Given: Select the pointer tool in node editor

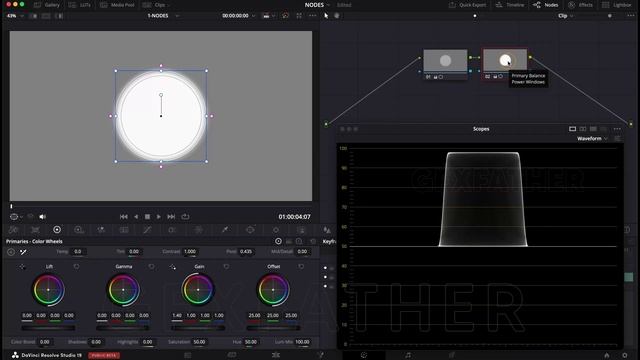Looking at the screenshot, I should click(x=326, y=16).
